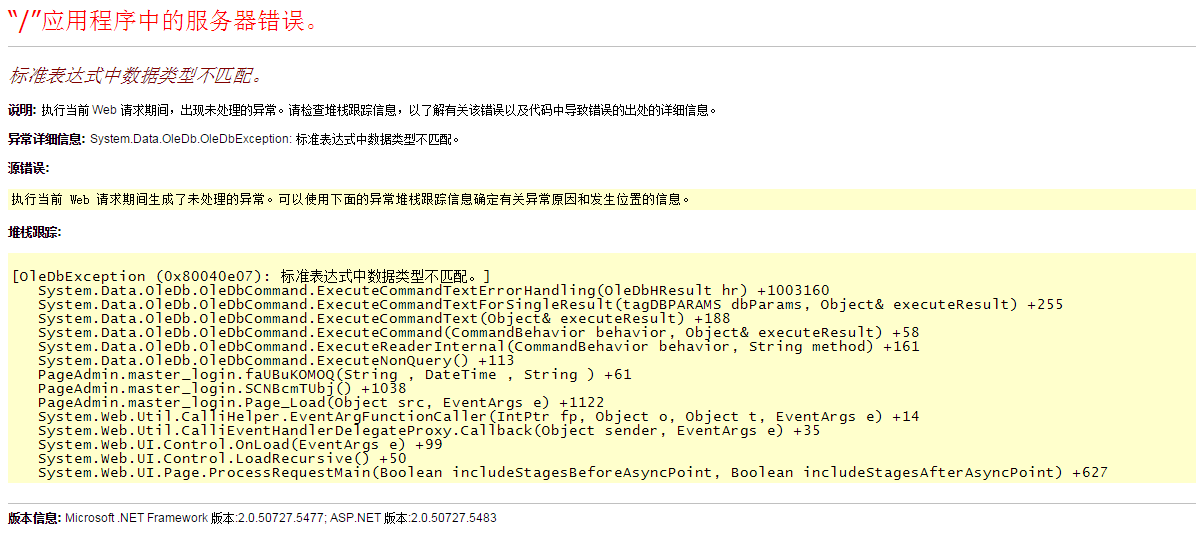Click the ExecuteCommandTextForSingleResult stack trace line

(550, 304)
